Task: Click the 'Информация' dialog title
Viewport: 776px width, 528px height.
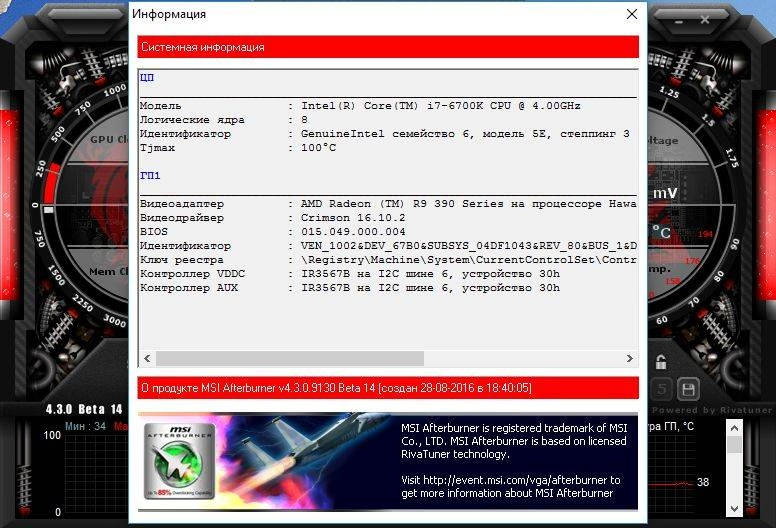Action: coord(169,14)
